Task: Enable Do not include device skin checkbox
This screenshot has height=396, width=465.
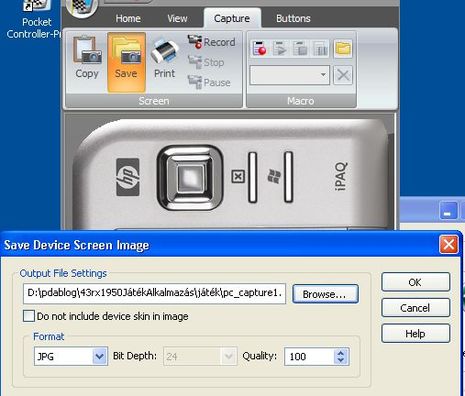Action: click(x=29, y=316)
